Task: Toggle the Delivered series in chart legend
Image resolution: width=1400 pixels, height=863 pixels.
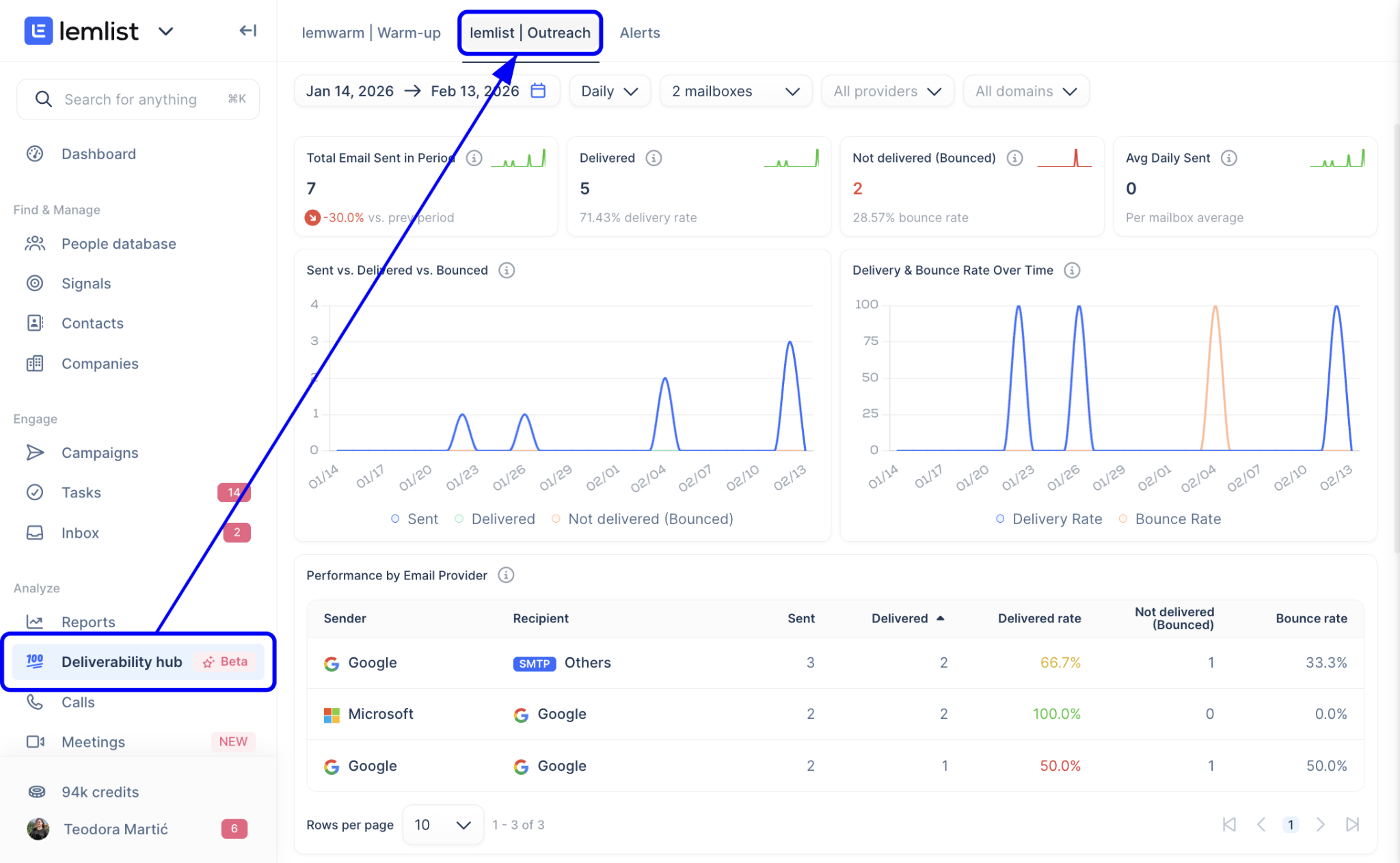Action: [x=495, y=519]
